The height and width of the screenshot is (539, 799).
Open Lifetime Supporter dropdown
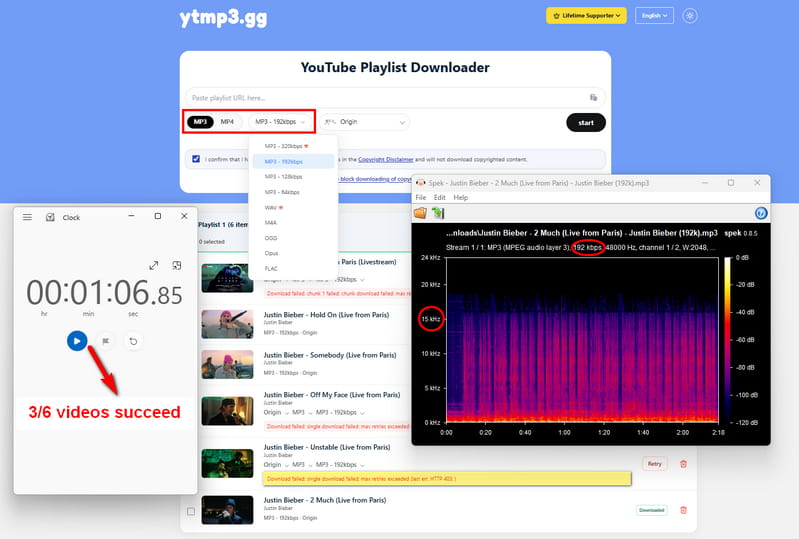coord(587,16)
